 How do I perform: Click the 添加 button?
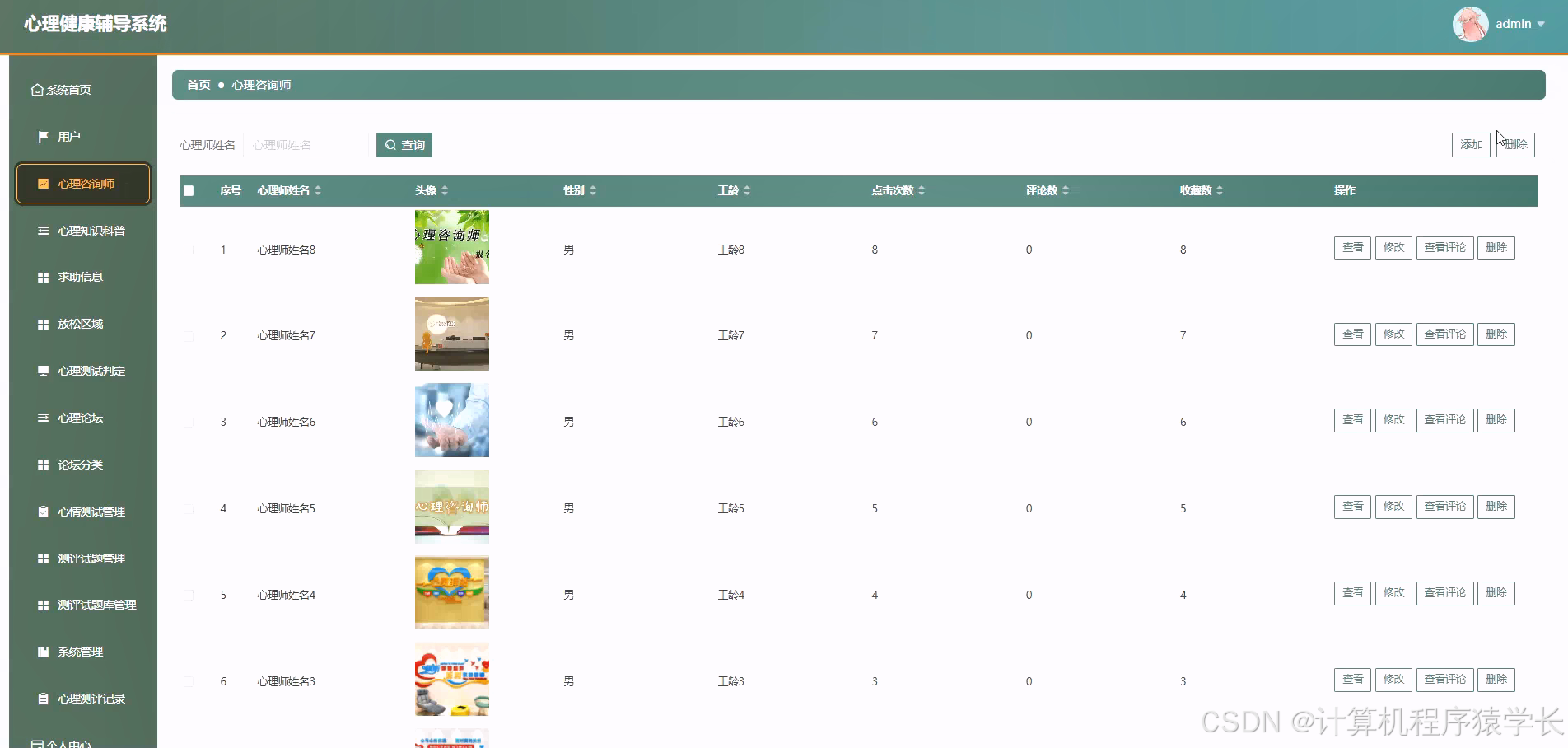1471,145
